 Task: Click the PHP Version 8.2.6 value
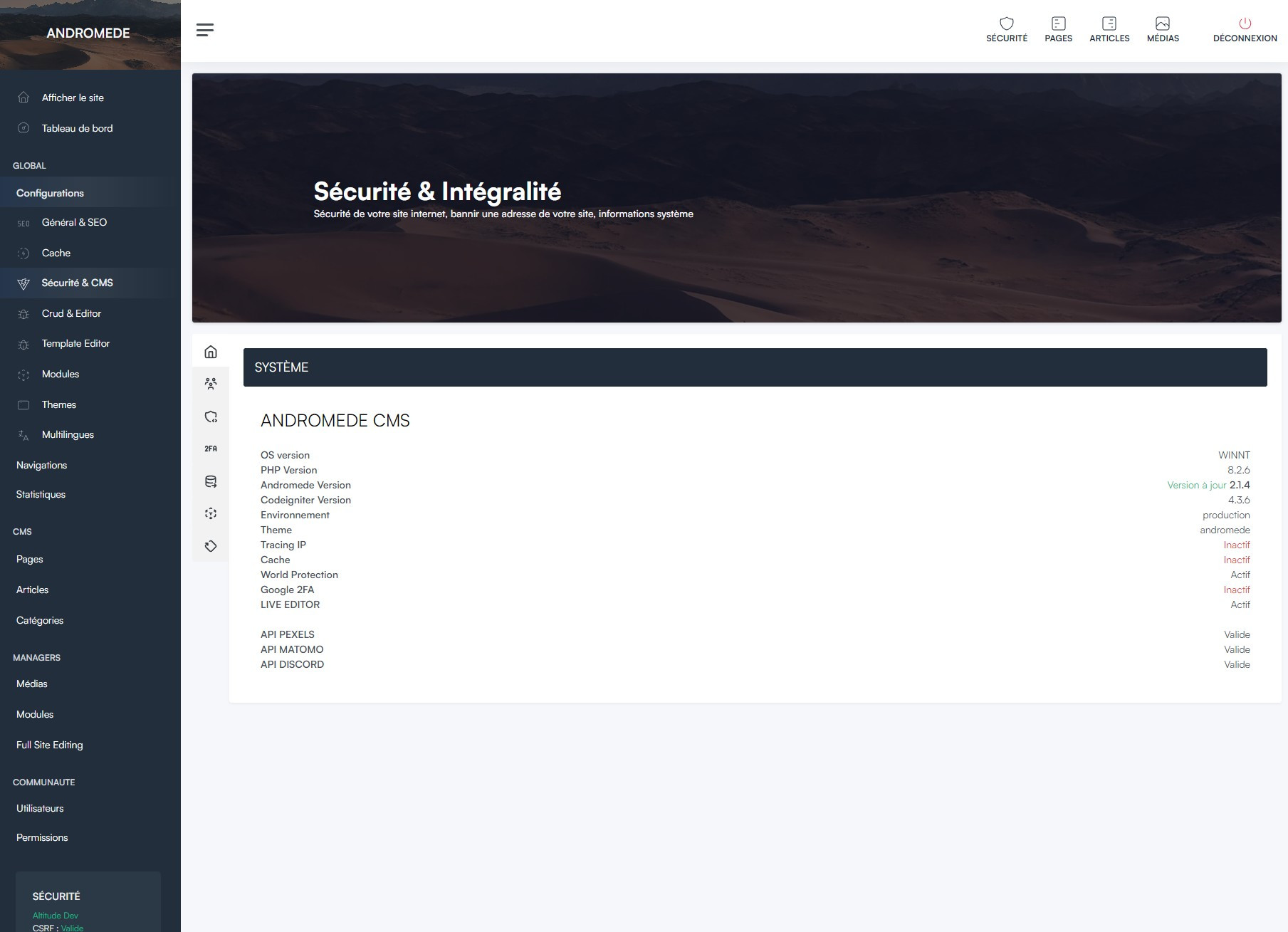1239,470
